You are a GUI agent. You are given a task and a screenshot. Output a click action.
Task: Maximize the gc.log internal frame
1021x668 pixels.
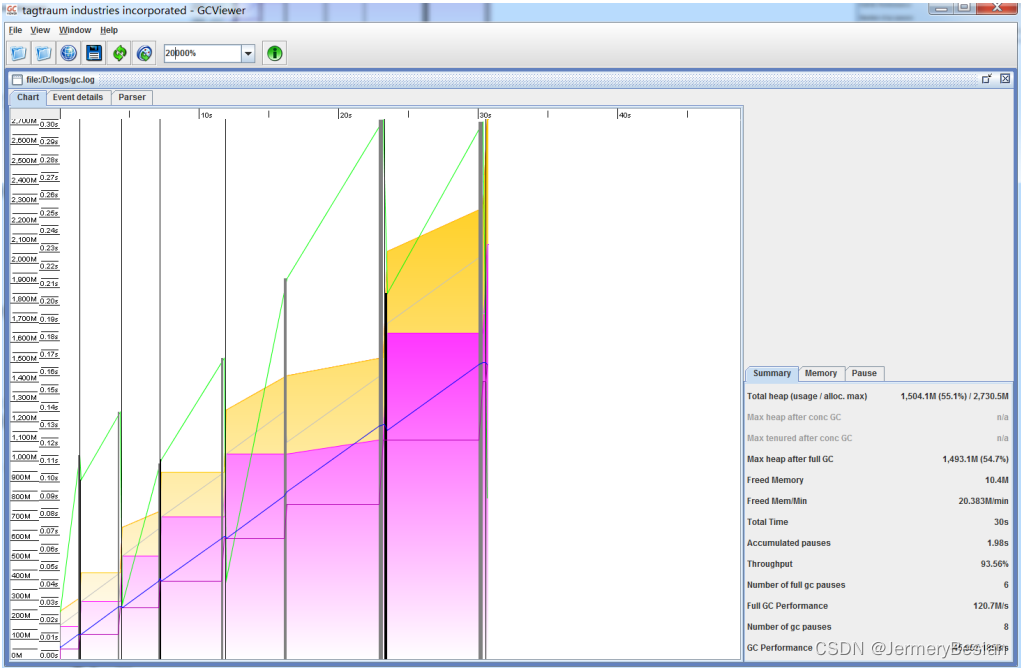click(x=986, y=78)
